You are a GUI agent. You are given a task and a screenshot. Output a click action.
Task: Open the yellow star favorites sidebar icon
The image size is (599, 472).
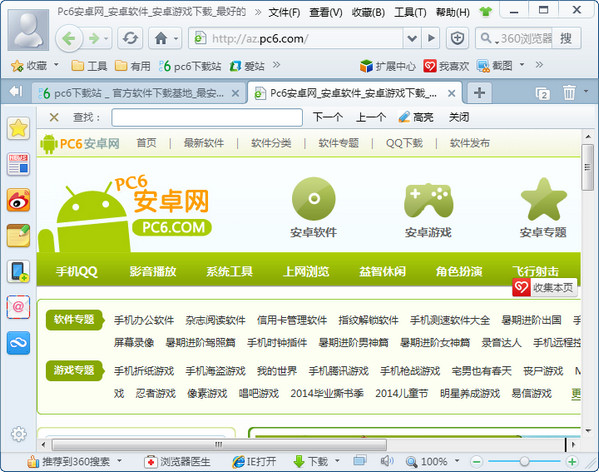click(x=18, y=128)
